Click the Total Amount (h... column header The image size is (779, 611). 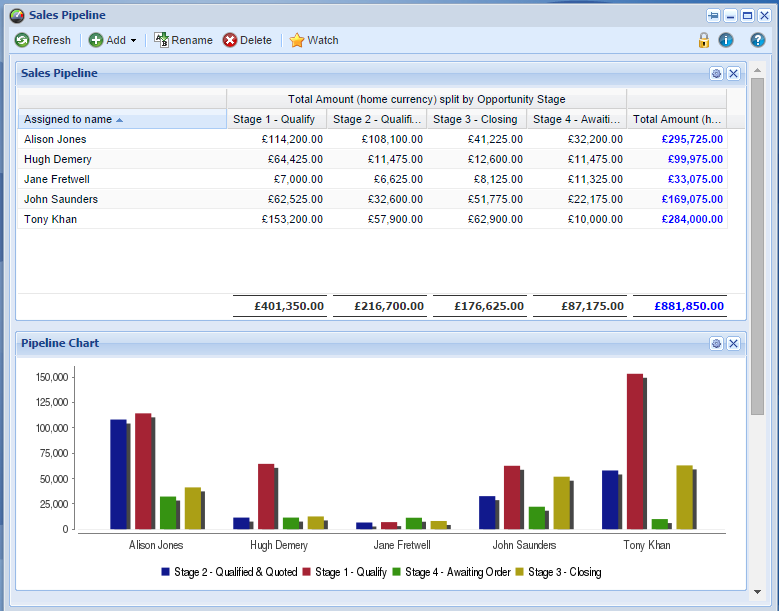coord(677,119)
